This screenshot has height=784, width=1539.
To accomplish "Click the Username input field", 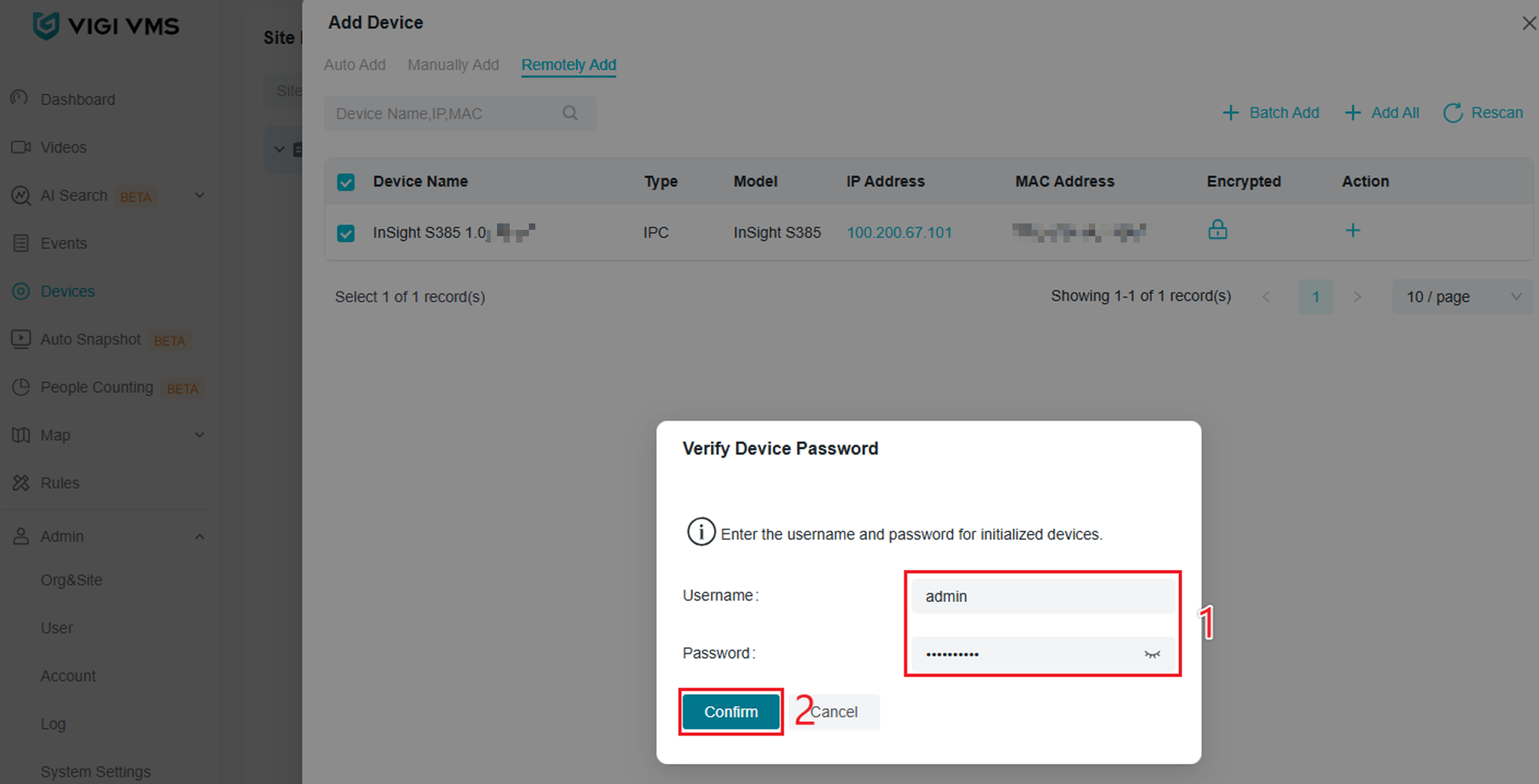I will click(1043, 596).
